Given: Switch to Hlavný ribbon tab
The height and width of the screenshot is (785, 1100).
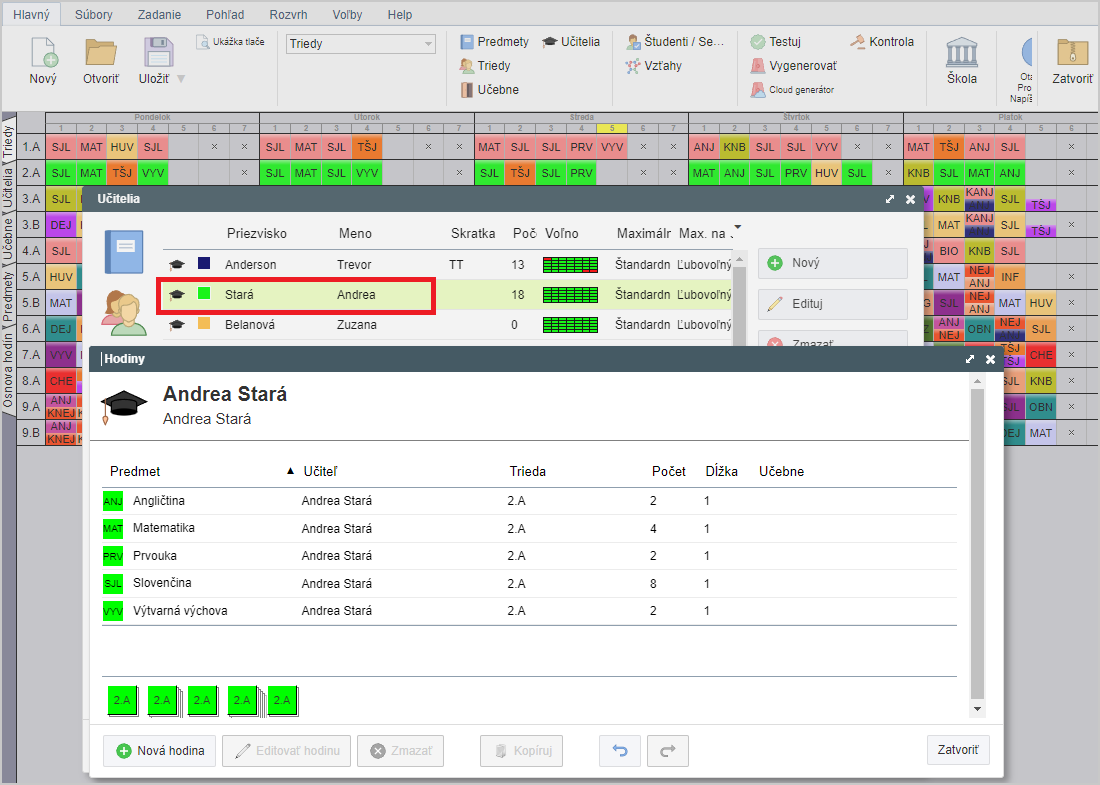Looking at the screenshot, I should click(32, 14).
